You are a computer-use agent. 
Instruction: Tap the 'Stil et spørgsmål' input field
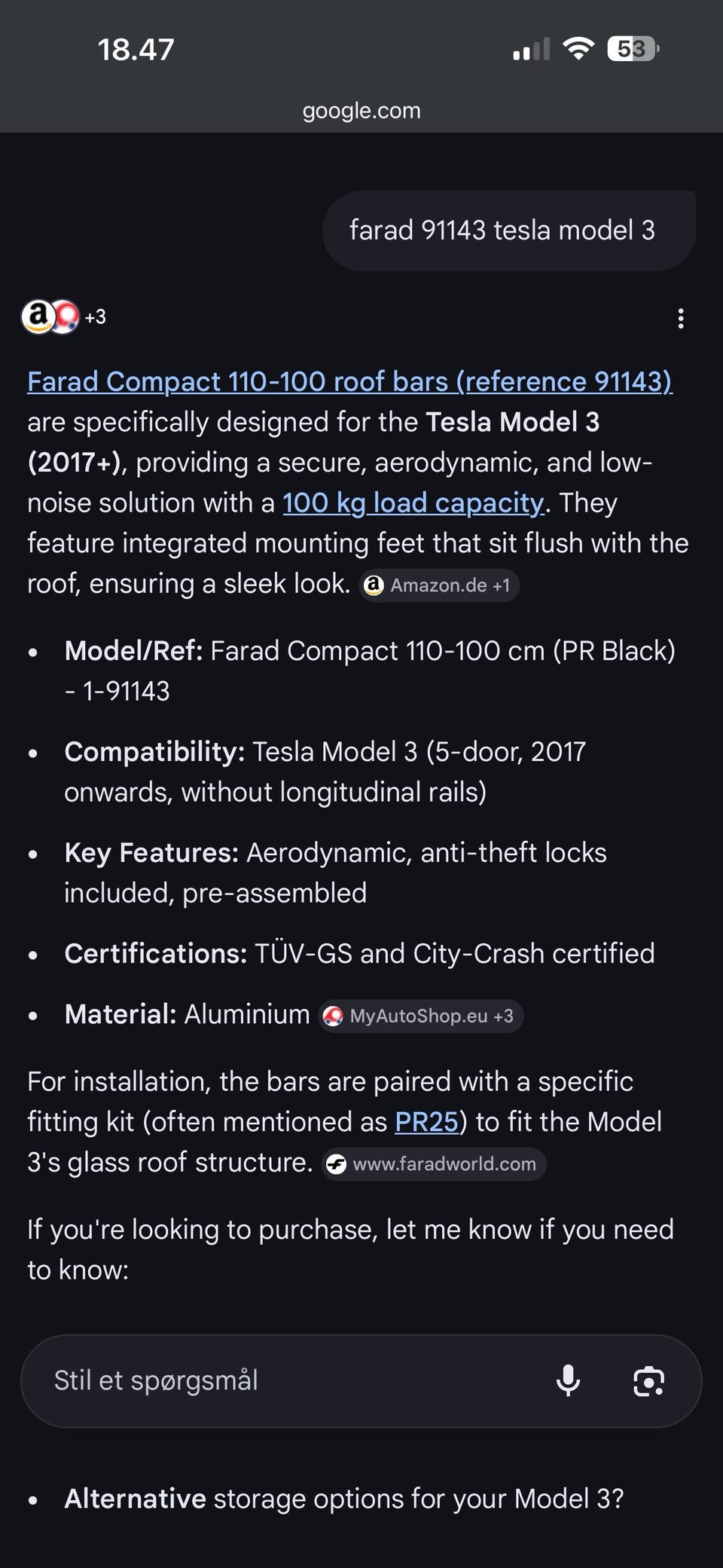click(x=286, y=1380)
